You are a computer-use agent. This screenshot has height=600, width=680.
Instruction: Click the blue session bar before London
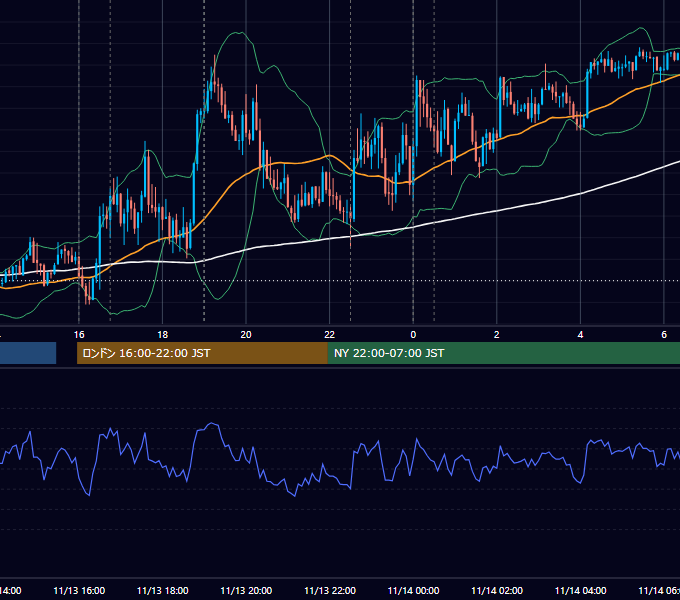[x=28, y=353]
